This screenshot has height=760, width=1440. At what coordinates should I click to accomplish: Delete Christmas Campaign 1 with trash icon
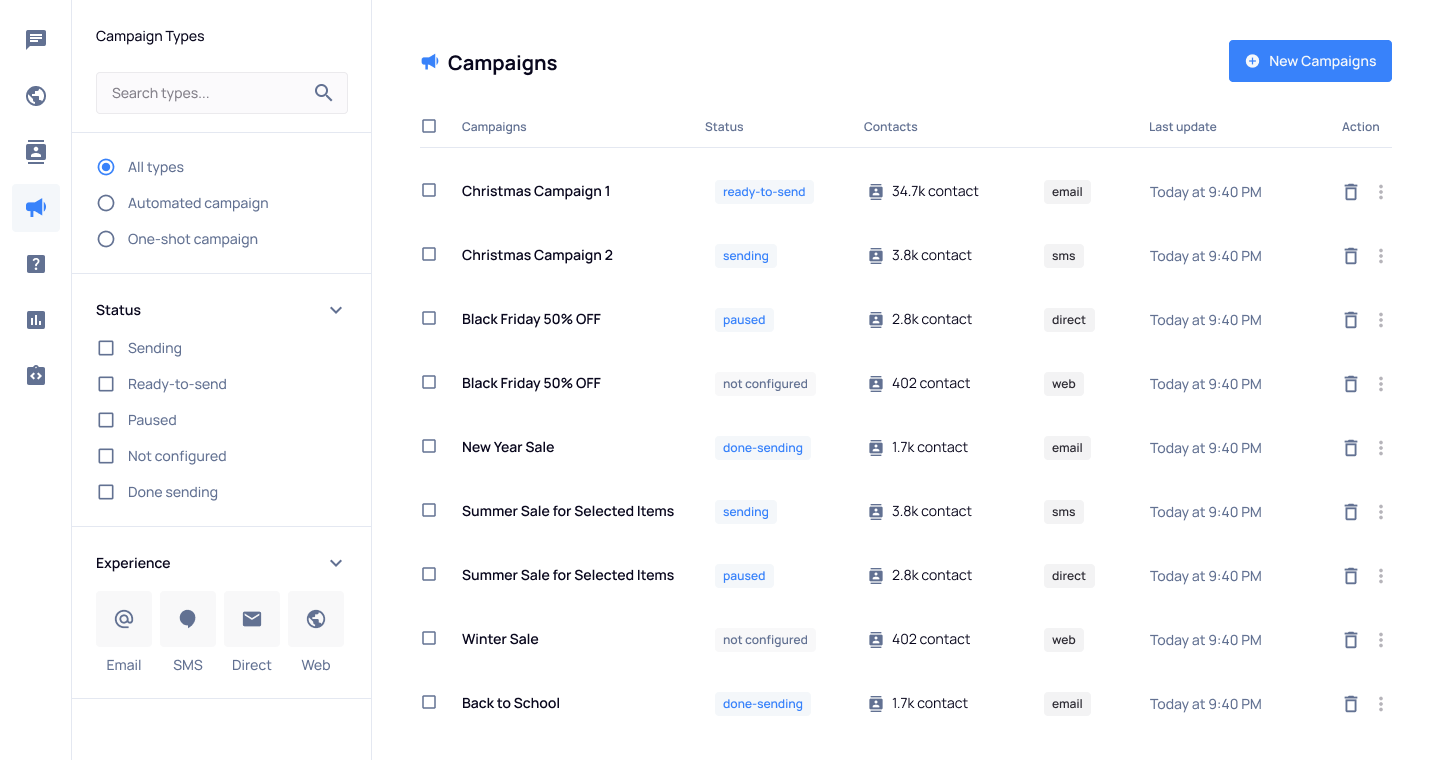click(x=1350, y=192)
